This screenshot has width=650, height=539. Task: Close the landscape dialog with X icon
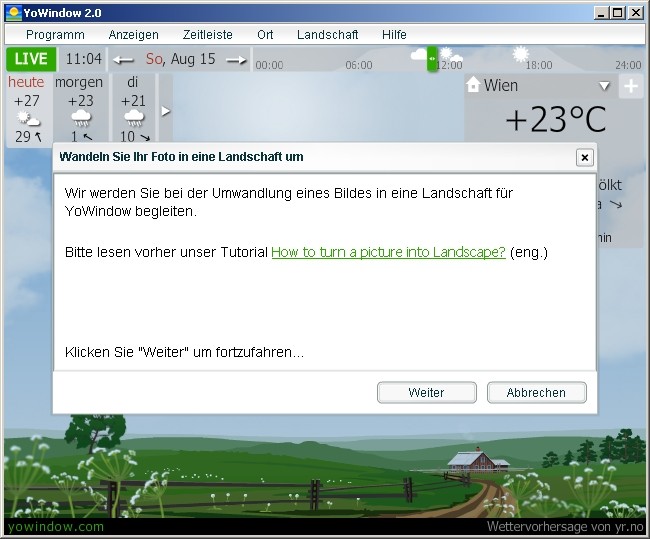(x=584, y=157)
